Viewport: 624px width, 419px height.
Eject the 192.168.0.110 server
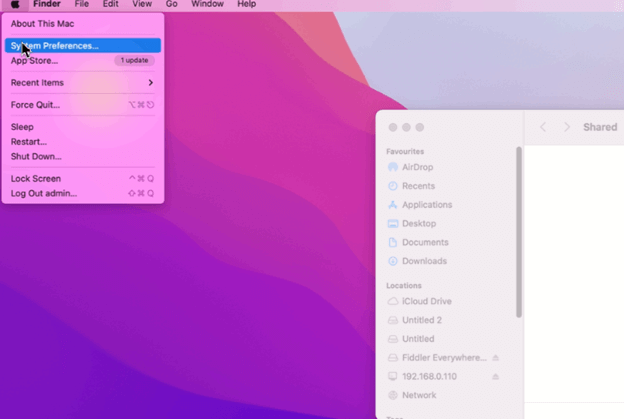[x=495, y=376]
